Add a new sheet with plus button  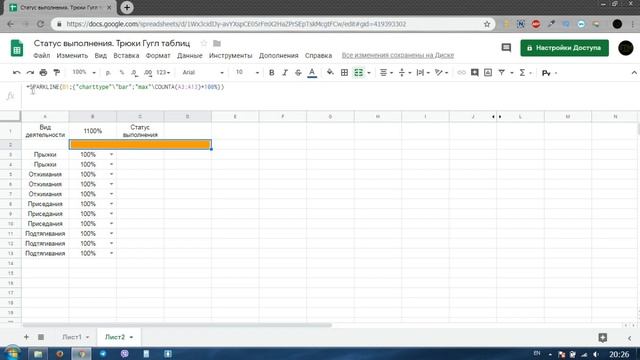coord(27,337)
